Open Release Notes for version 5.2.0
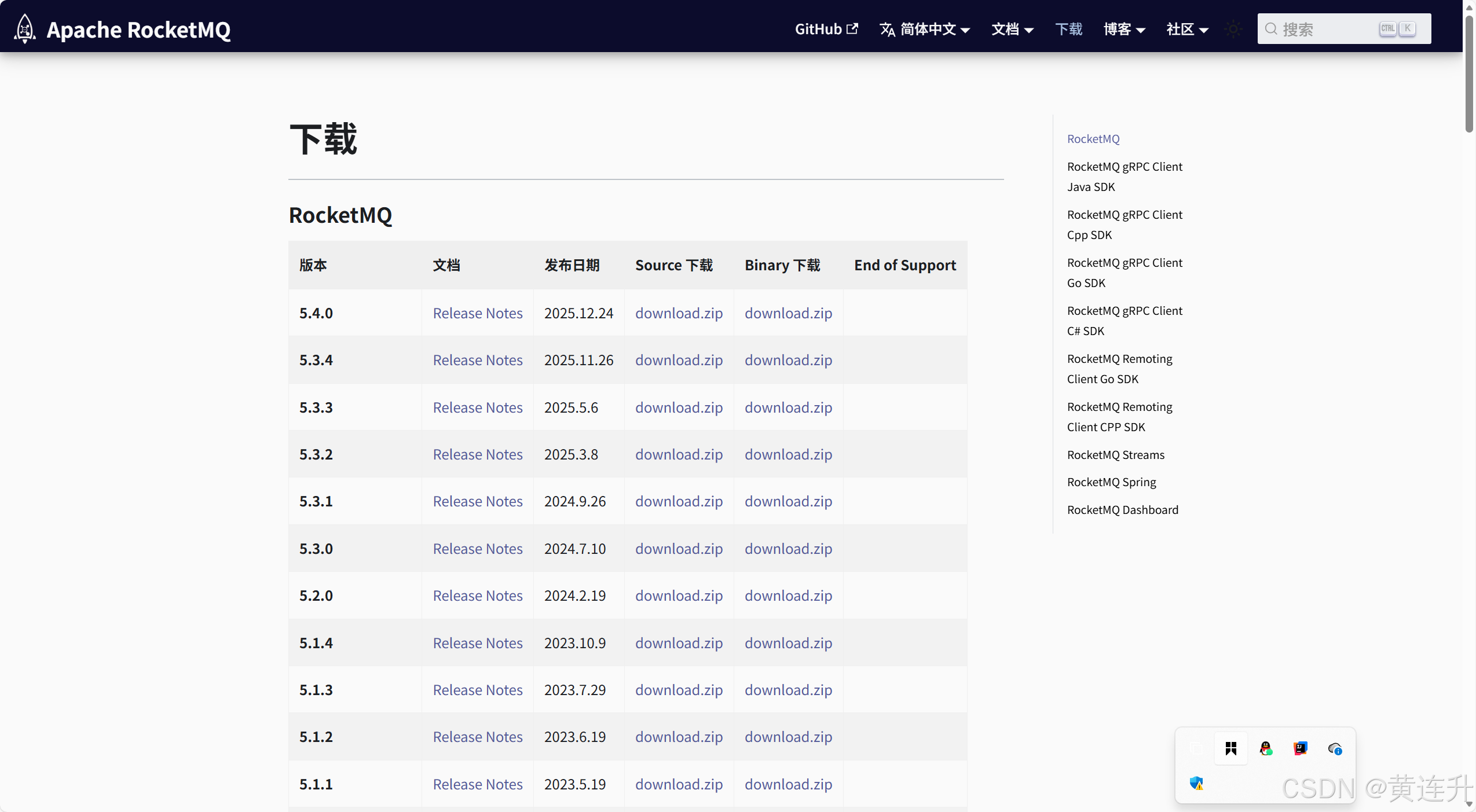1476x812 pixels. click(478, 596)
